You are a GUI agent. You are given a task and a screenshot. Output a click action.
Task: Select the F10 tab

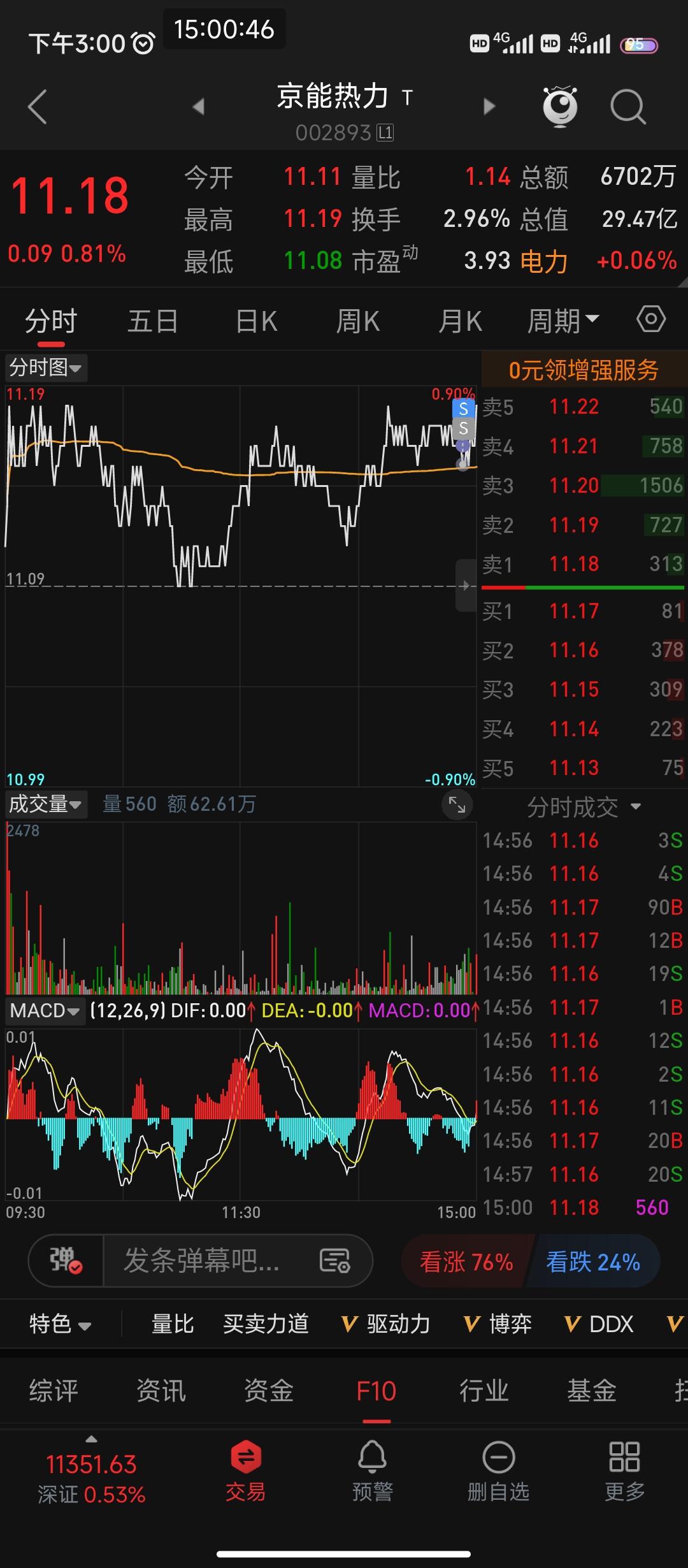click(x=376, y=1390)
